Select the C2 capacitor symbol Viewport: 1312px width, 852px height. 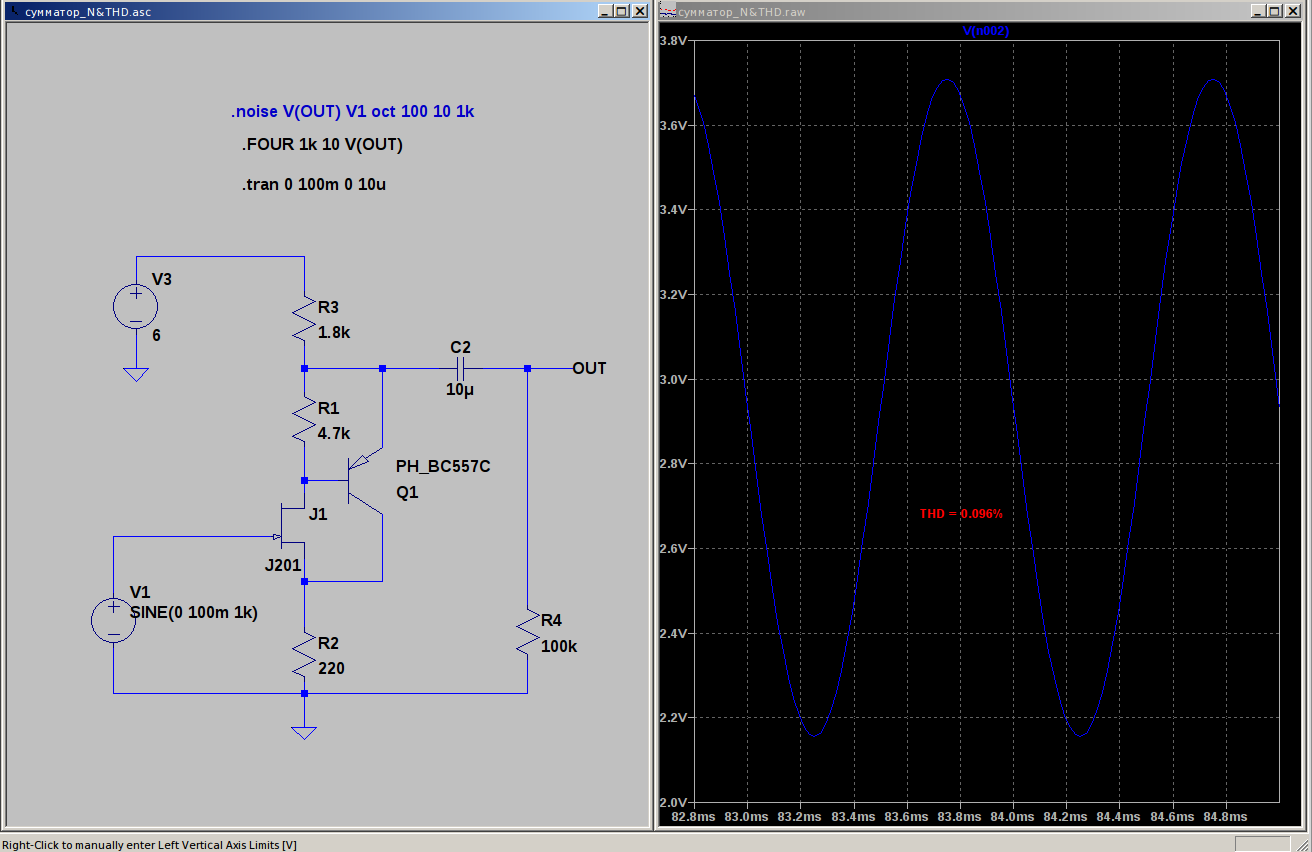[x=460, y=368]
